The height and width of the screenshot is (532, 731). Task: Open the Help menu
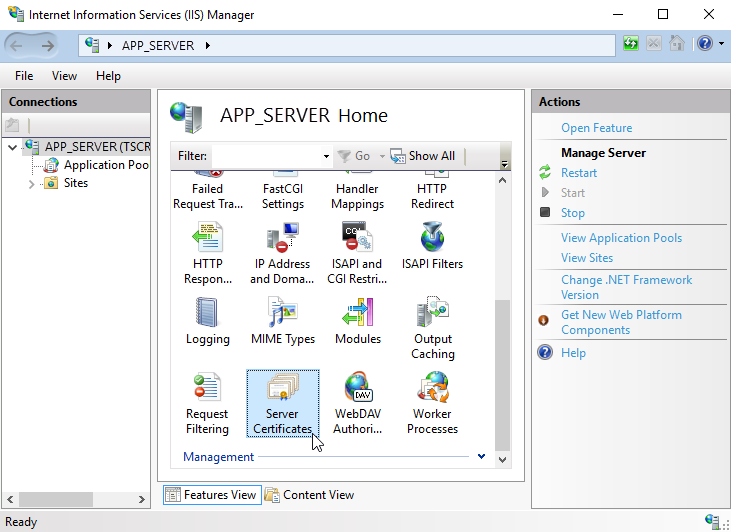point(108,76)
